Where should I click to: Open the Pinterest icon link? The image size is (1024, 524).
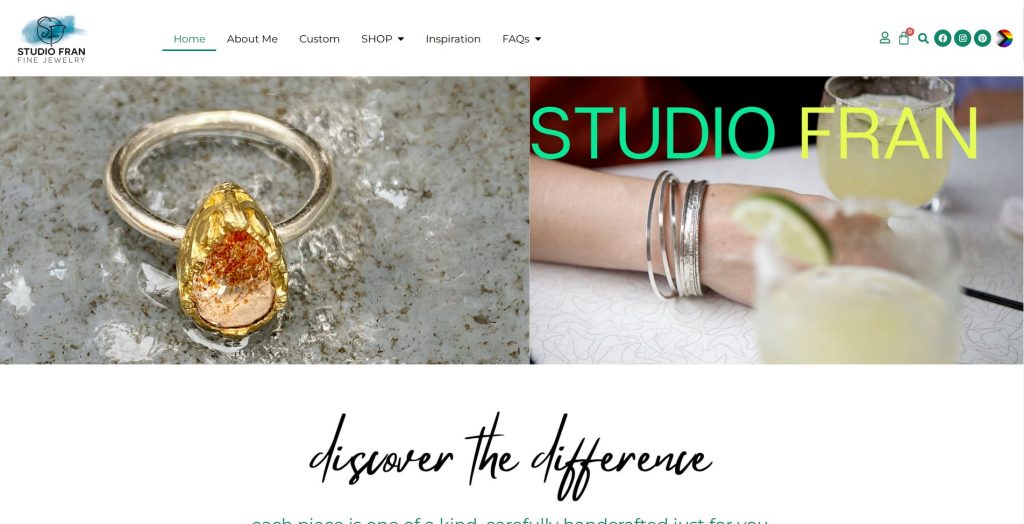pyautogui.click(x=982, y=39)
